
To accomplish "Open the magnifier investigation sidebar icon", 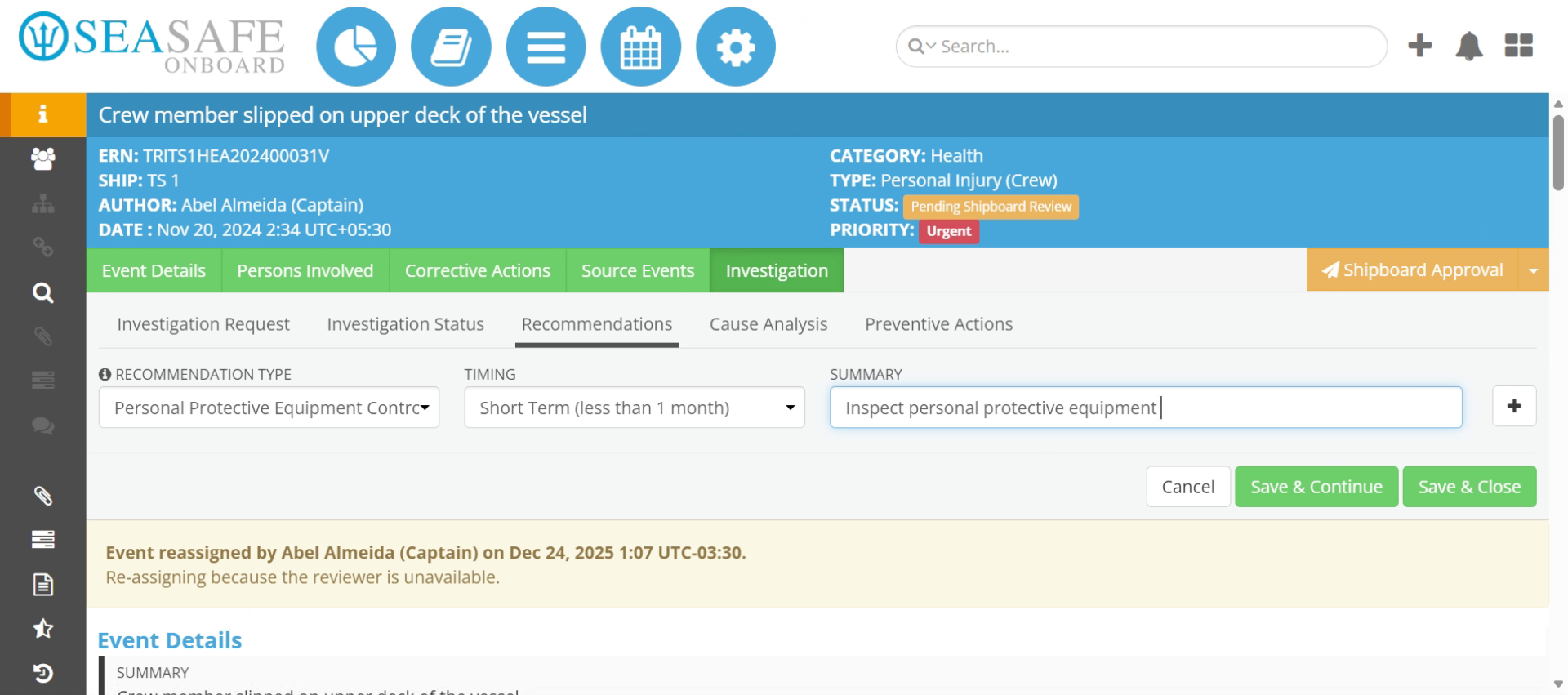I will [x=42, y=292].
